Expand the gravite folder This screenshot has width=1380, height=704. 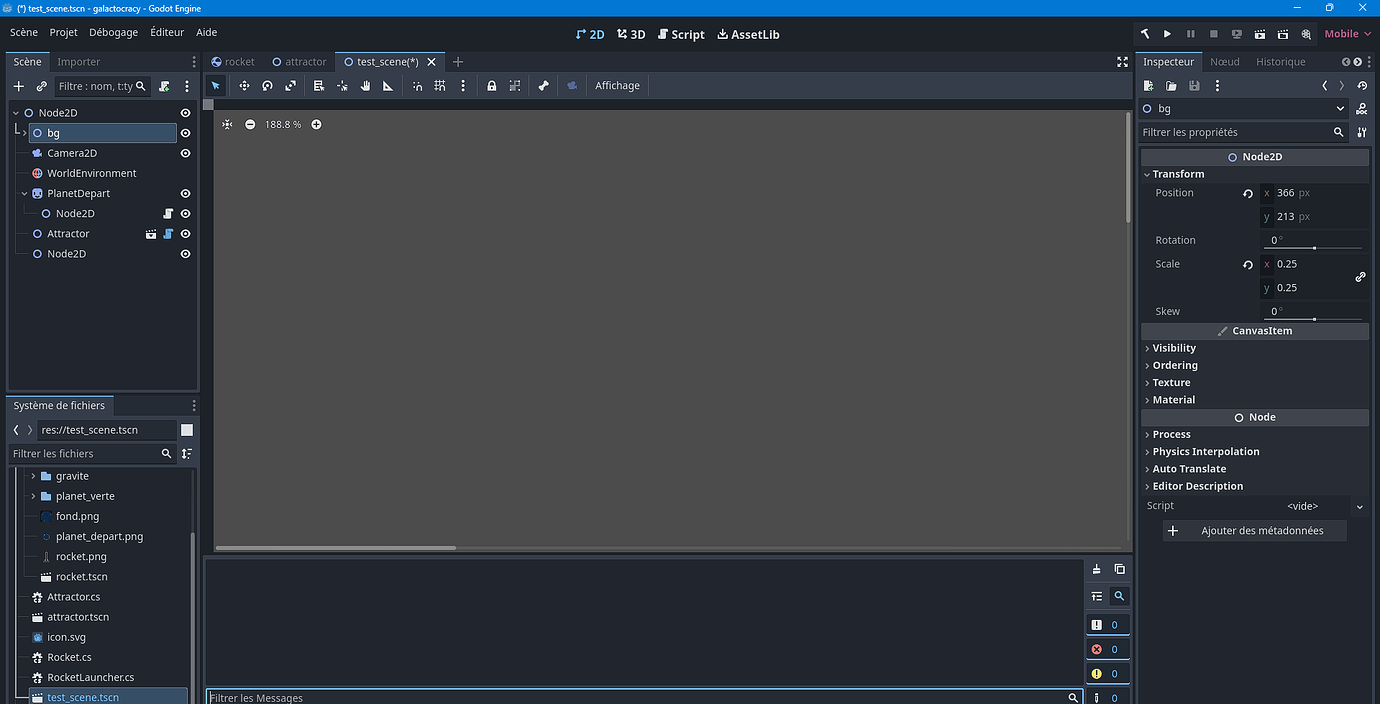click(33, 476)
